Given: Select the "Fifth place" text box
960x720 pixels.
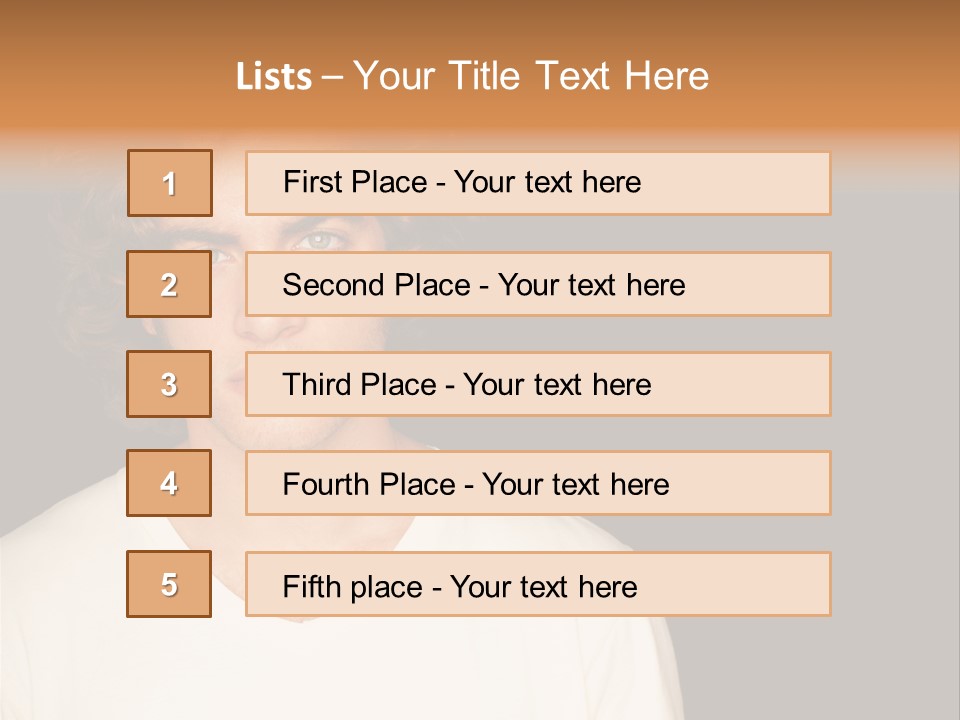Looking at the screenshot, I should click(538, 585).
